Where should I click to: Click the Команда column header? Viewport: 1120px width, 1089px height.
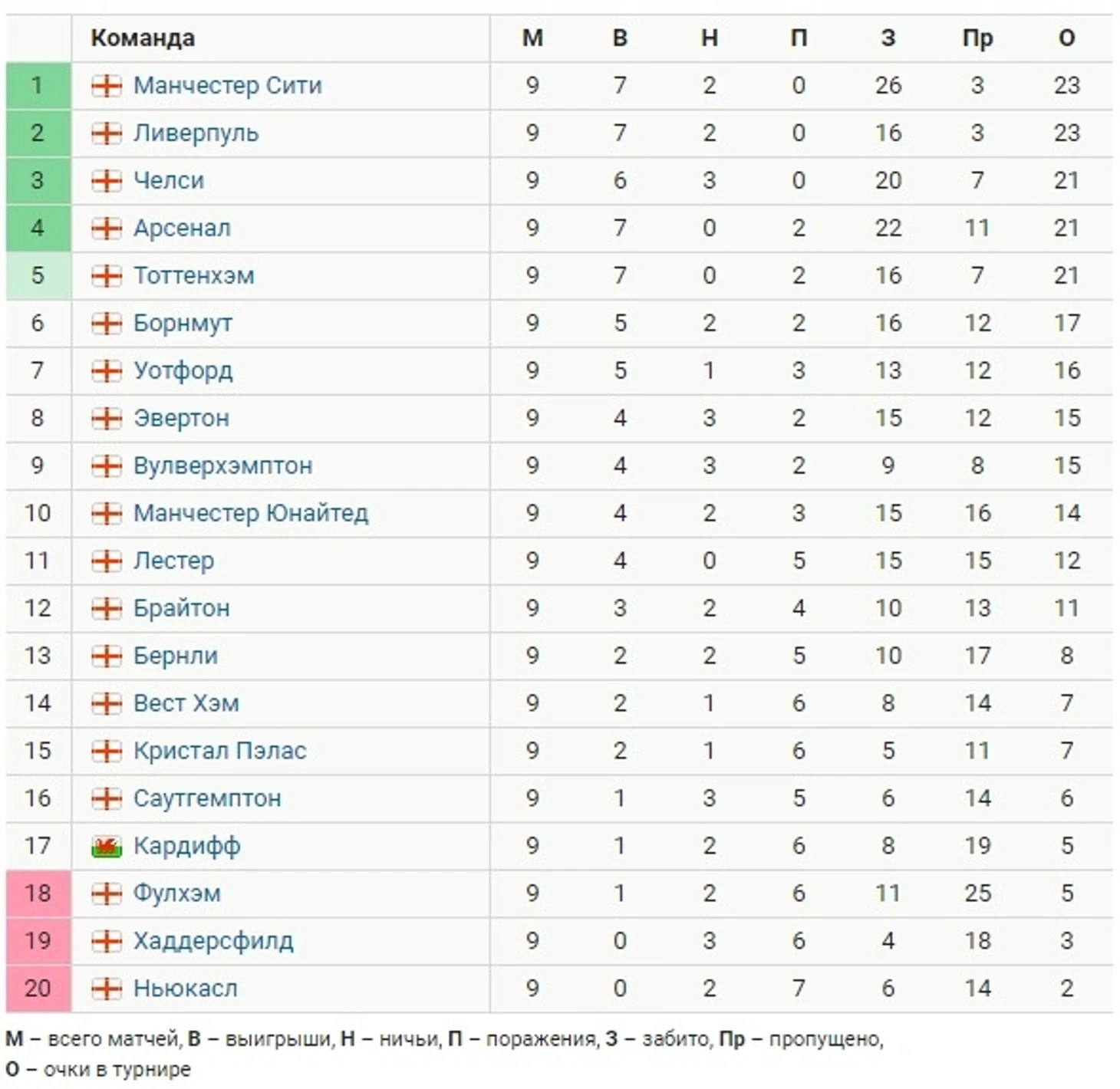point(143,38)
